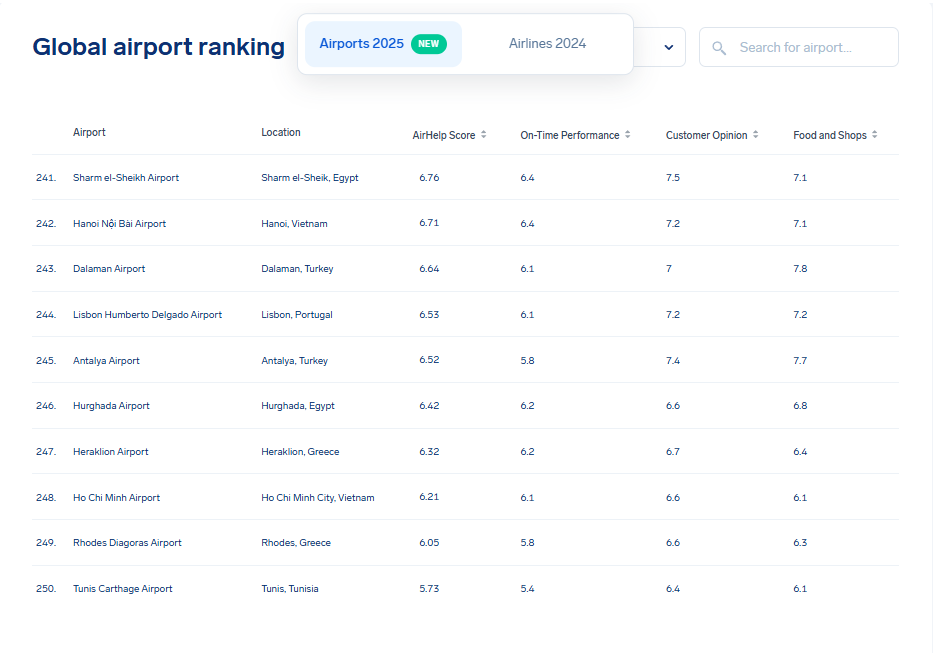
Task: Click the Airport column header
Action: tap(89, 132)
